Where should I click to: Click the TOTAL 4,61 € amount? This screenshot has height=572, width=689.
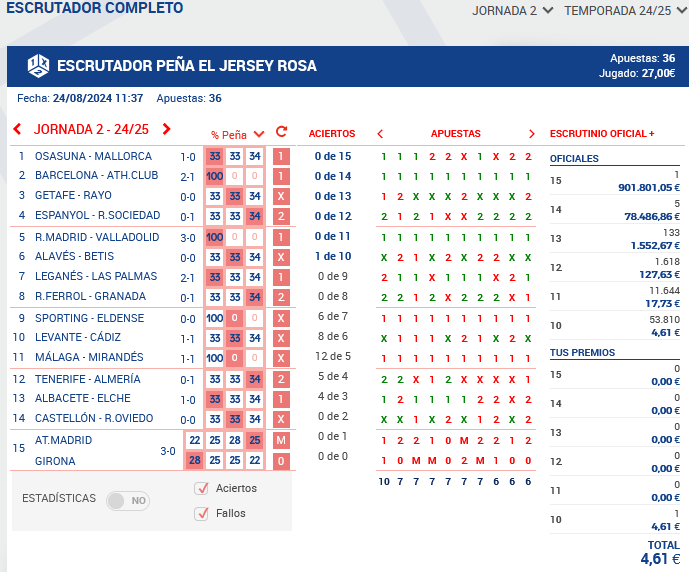tap(660, 559)
